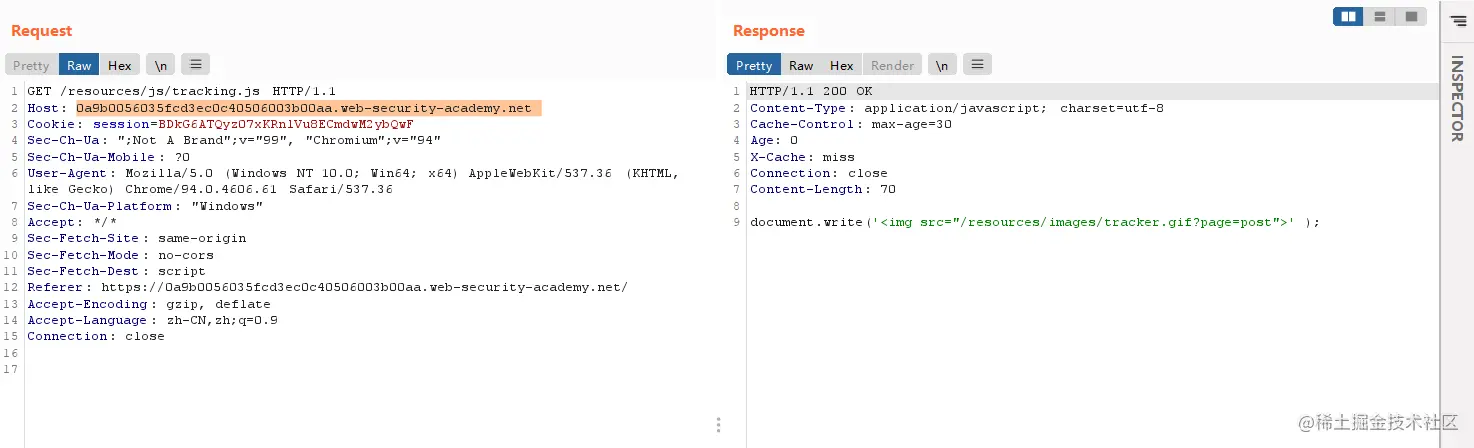Click the Age: 0 response header
The image size is (1474, 448).
[774, 141]
